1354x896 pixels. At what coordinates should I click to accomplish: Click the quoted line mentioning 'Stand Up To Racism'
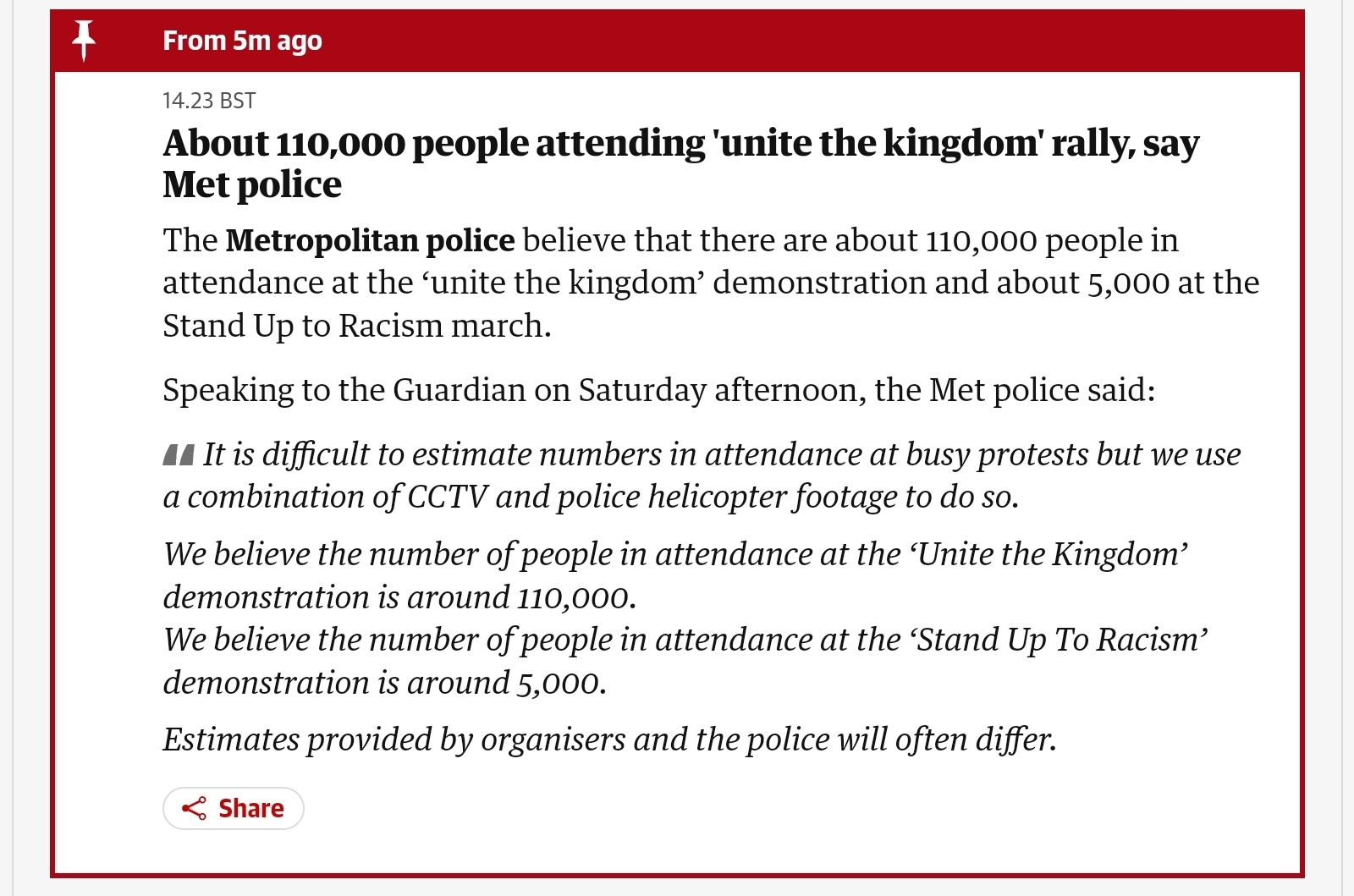coord(685,640)
